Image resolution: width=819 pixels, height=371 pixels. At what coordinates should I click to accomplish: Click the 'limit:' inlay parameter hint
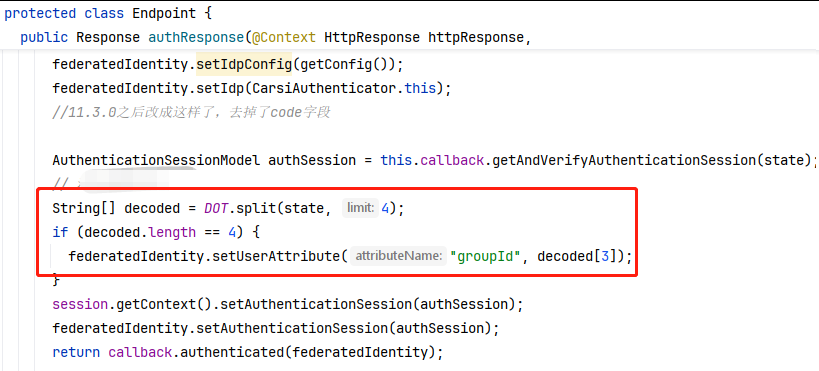360,208
